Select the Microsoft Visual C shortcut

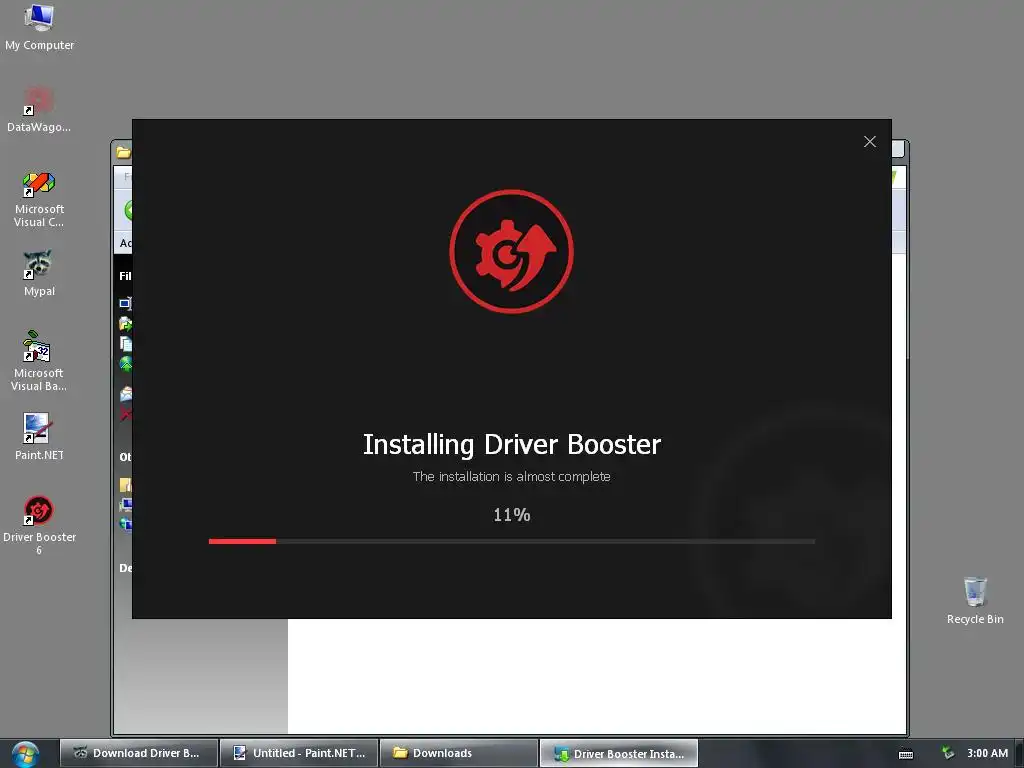pyautogui.click(x=39, y=199)
